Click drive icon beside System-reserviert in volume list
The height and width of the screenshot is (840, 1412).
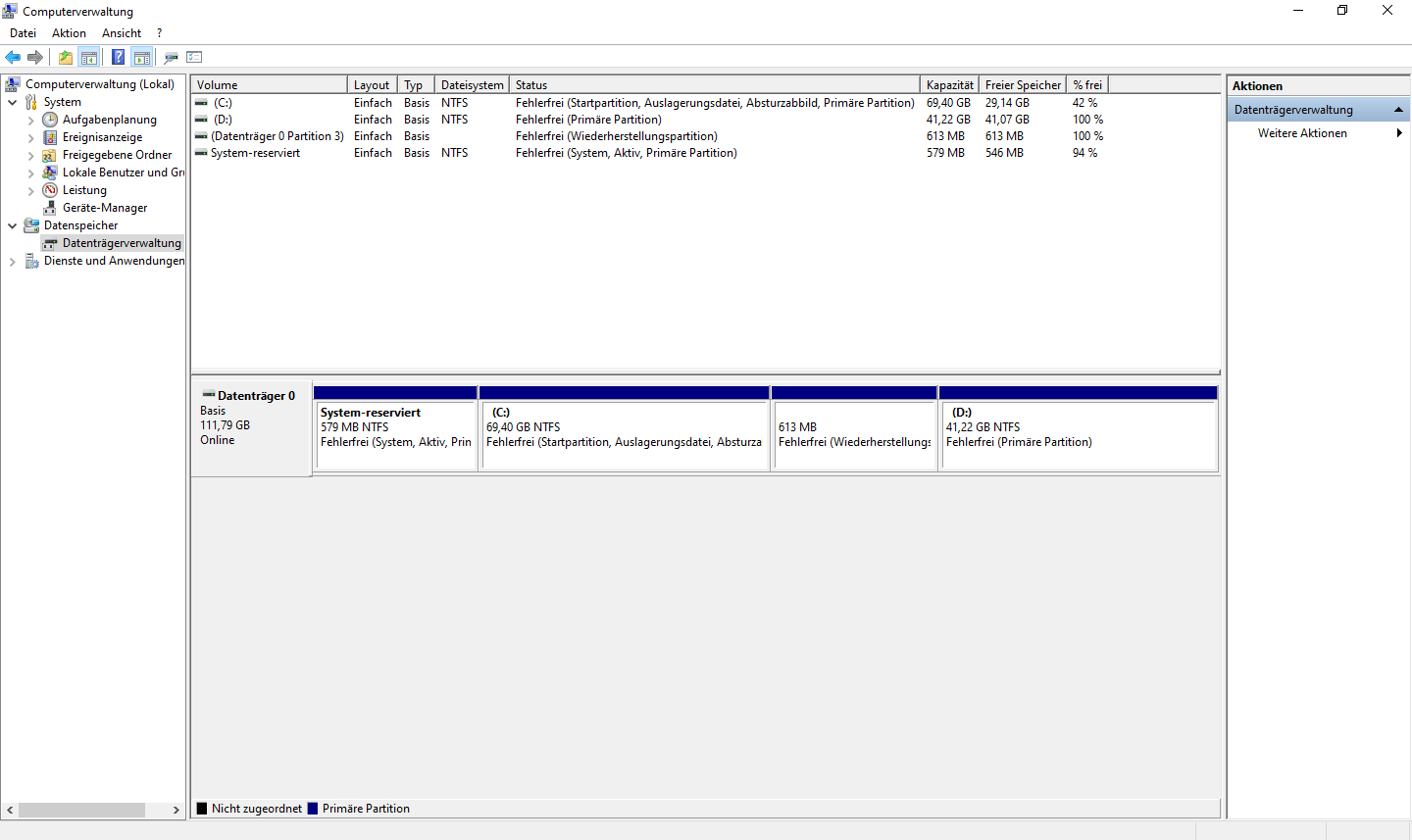point(201,153)
